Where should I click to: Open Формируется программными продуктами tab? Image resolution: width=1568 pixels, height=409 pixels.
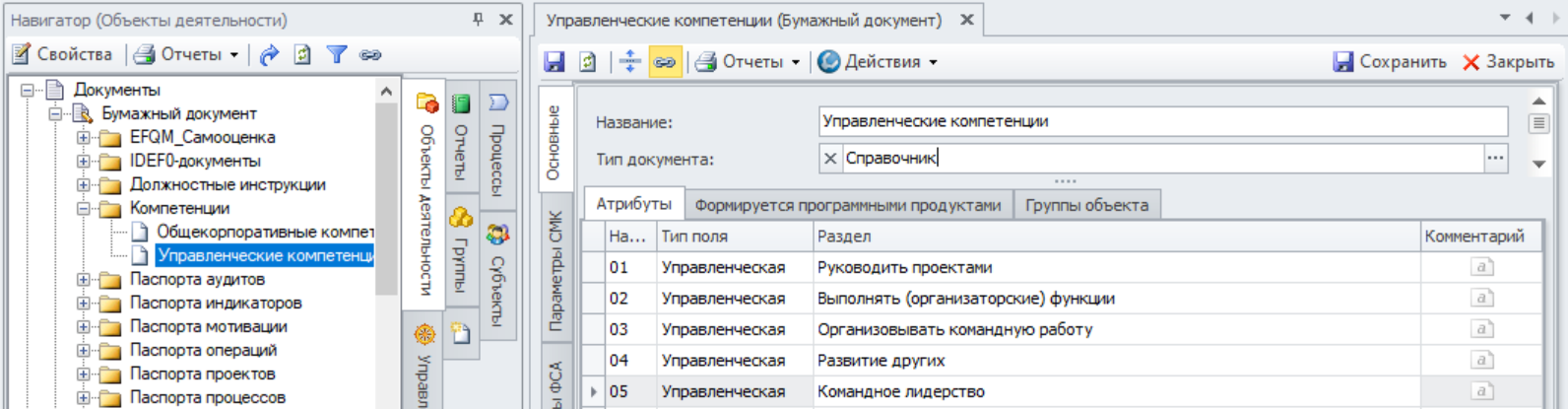(847, 205)
